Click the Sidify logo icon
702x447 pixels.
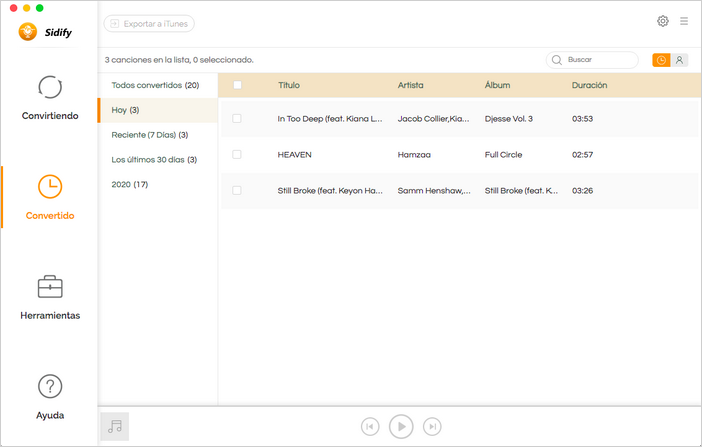(x=28, y=32)
